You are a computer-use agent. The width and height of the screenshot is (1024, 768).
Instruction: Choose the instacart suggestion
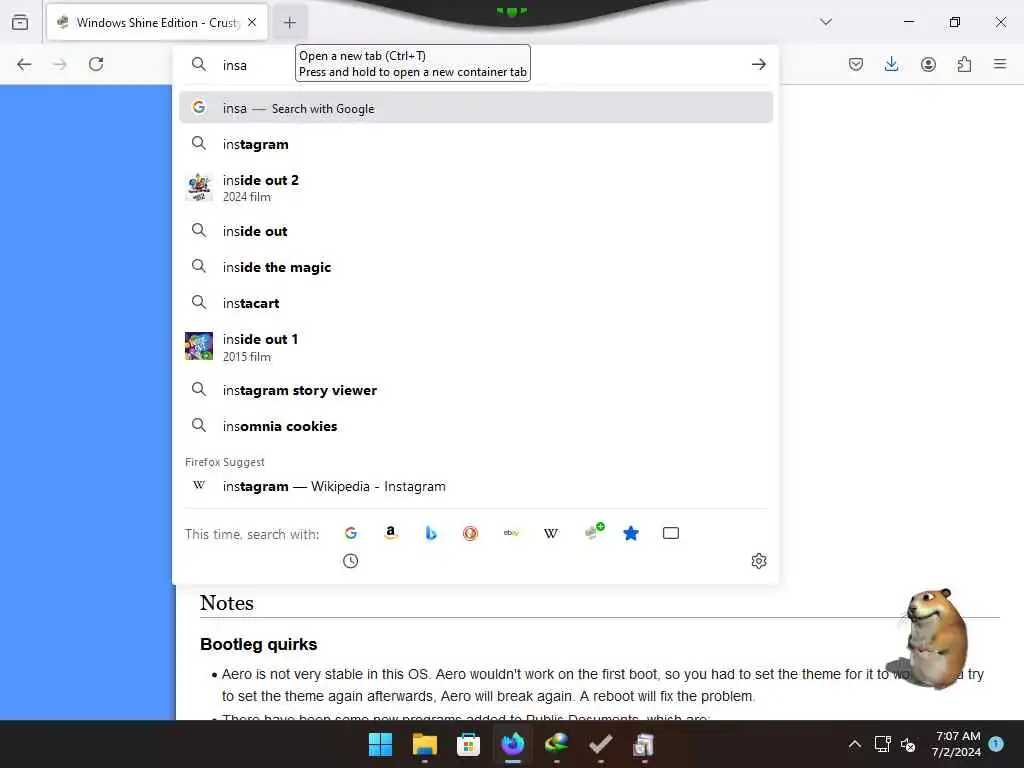click(x=475, y=303)
